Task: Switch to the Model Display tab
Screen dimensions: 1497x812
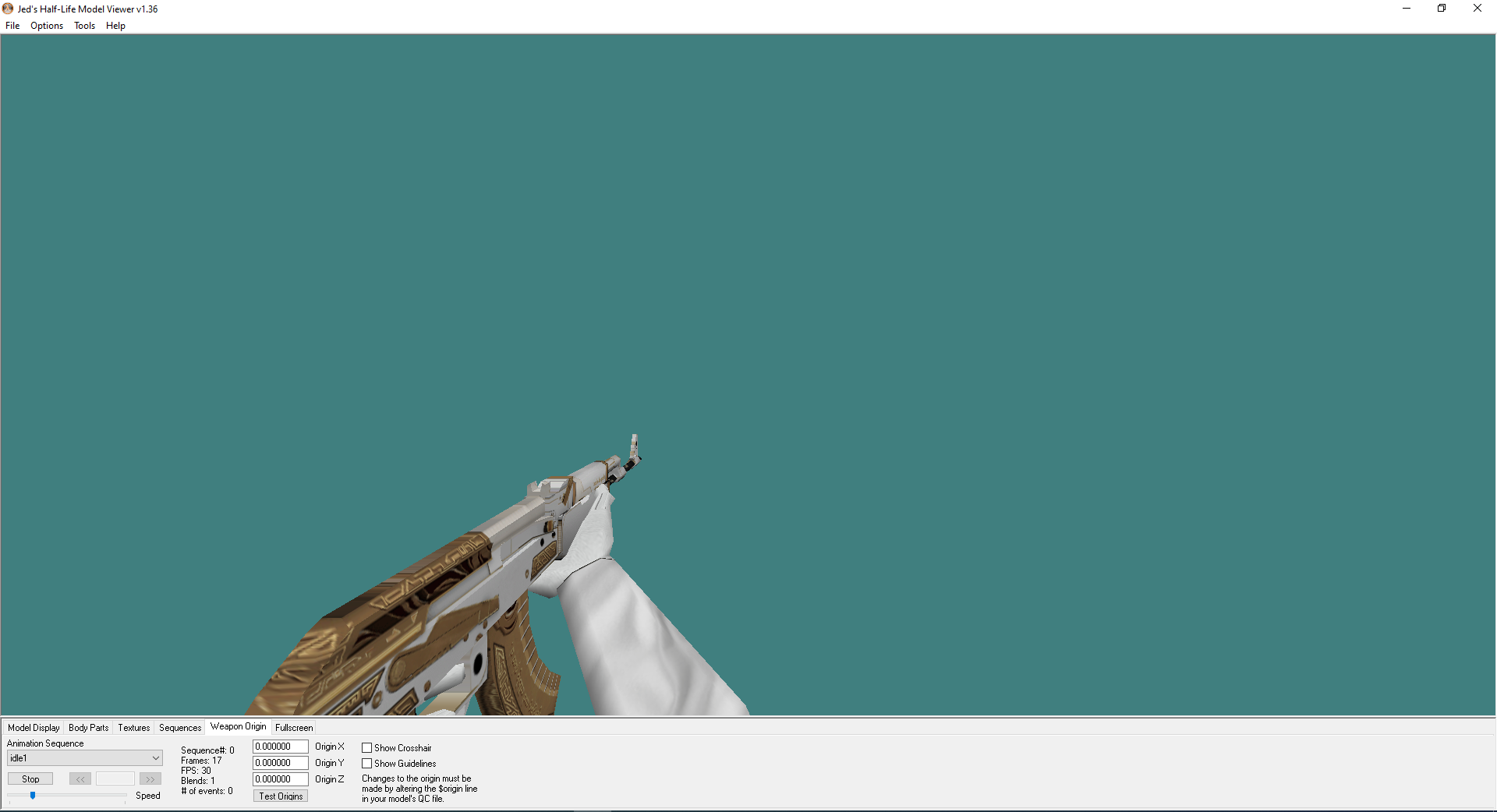Action: pos(34,728)
